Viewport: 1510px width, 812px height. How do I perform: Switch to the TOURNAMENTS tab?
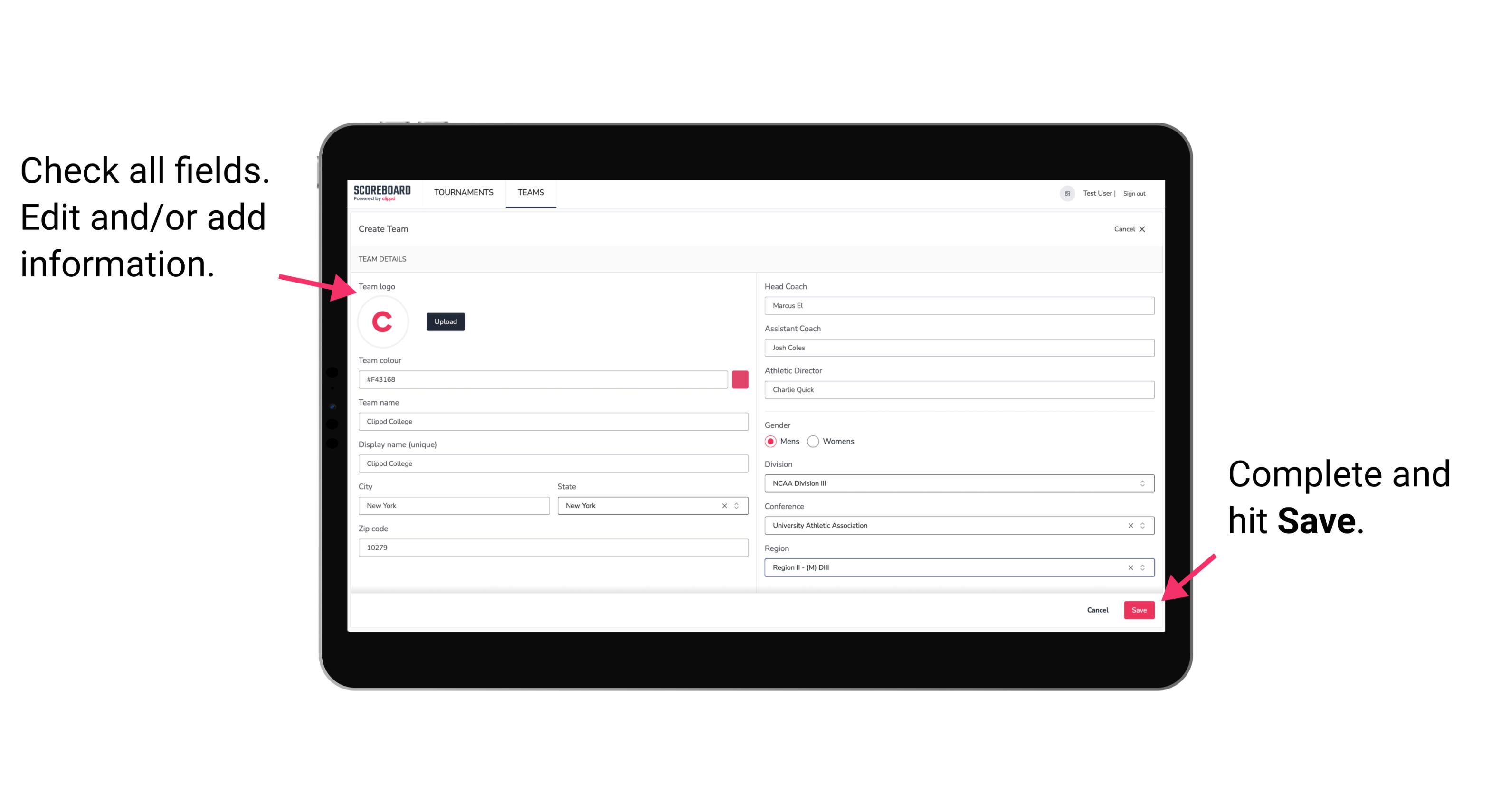tap(464, 192)
